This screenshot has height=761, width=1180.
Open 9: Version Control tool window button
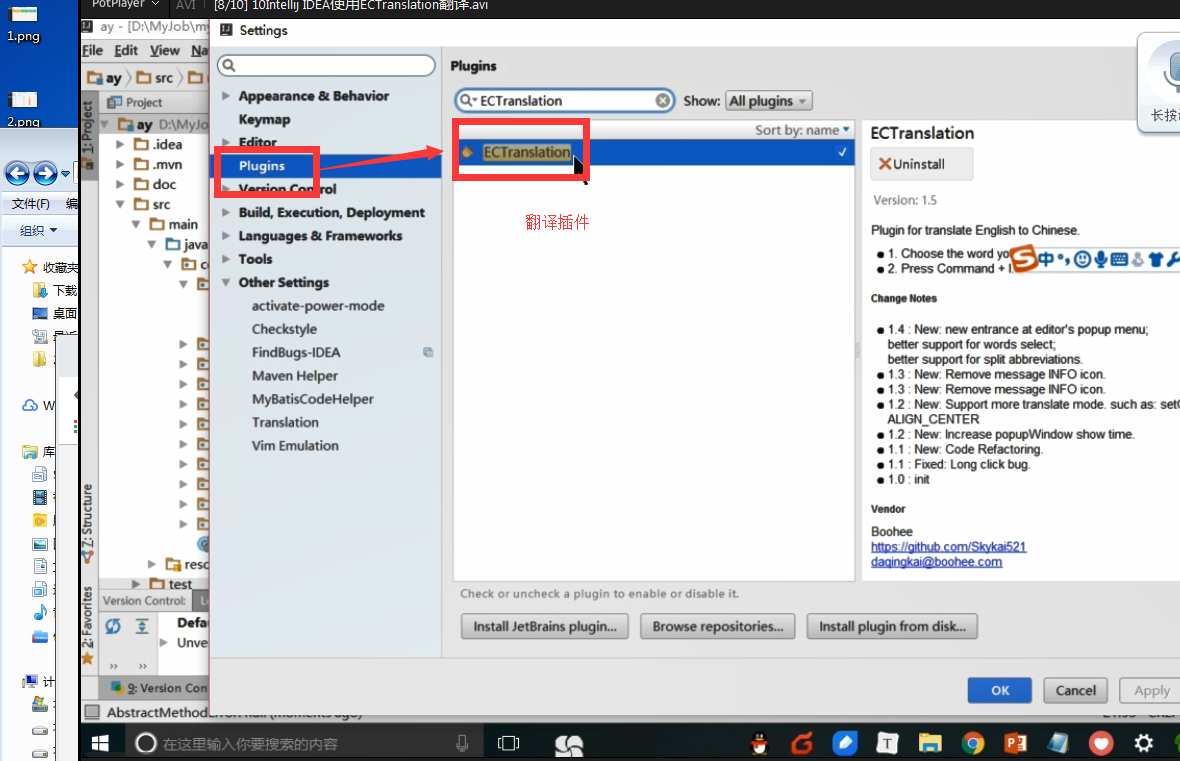click(x=159, y=688)
